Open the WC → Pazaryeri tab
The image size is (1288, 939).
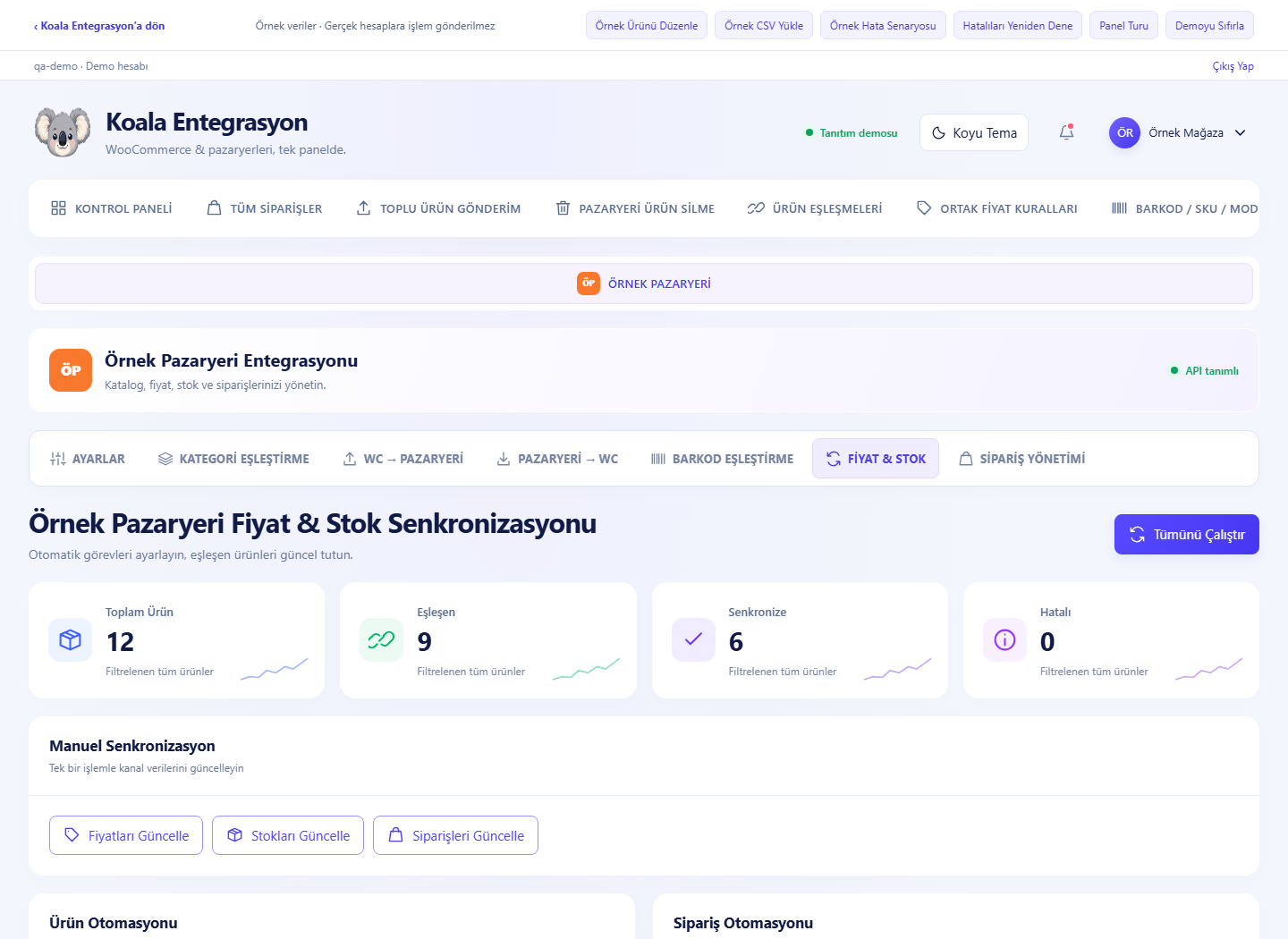pos(403,459)
